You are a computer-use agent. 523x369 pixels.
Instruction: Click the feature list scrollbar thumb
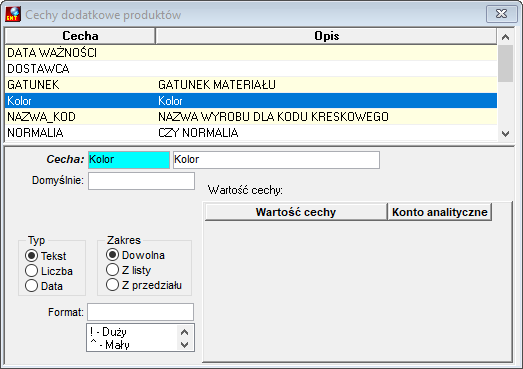click(505, 63)
